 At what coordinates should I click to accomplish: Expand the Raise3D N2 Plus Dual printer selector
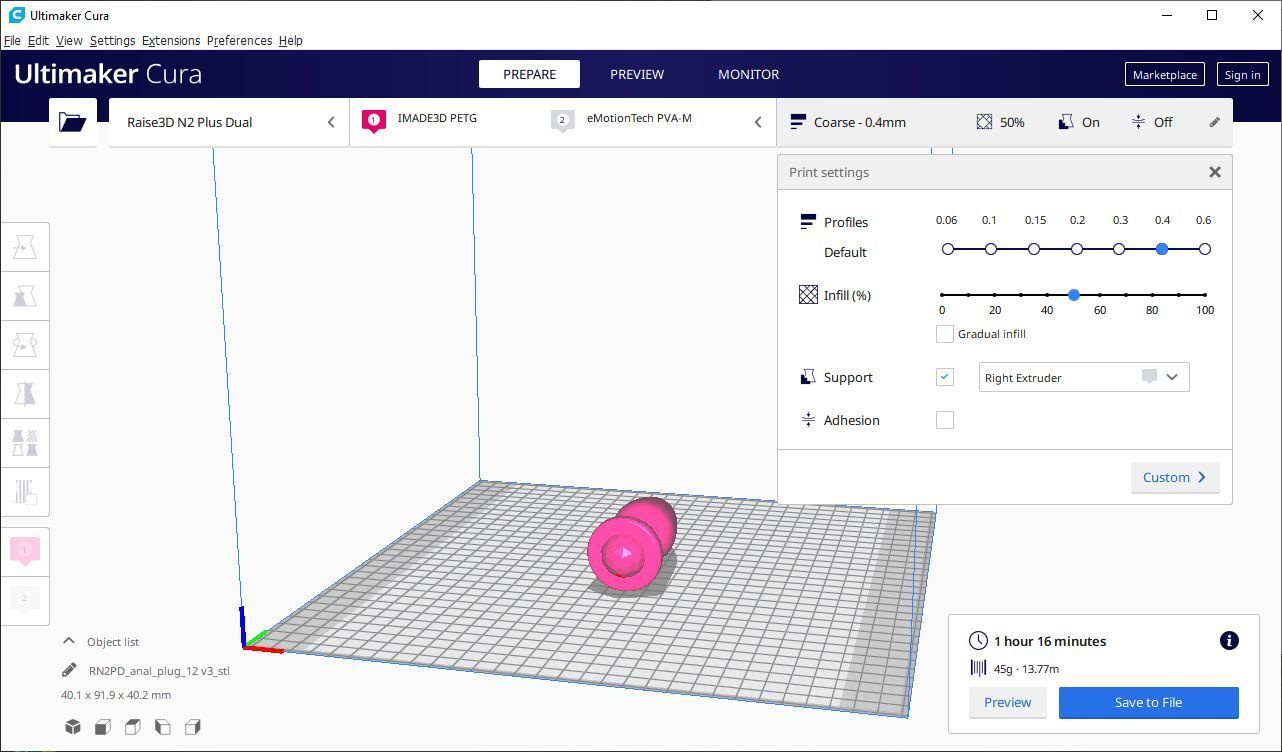(x=229, y=122)
